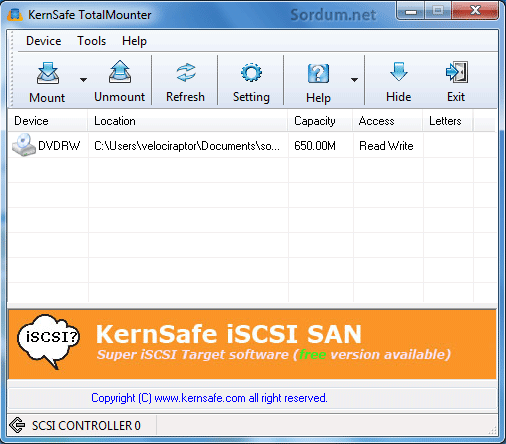
Task: Click the Read Write access cell
Action: 386,146
